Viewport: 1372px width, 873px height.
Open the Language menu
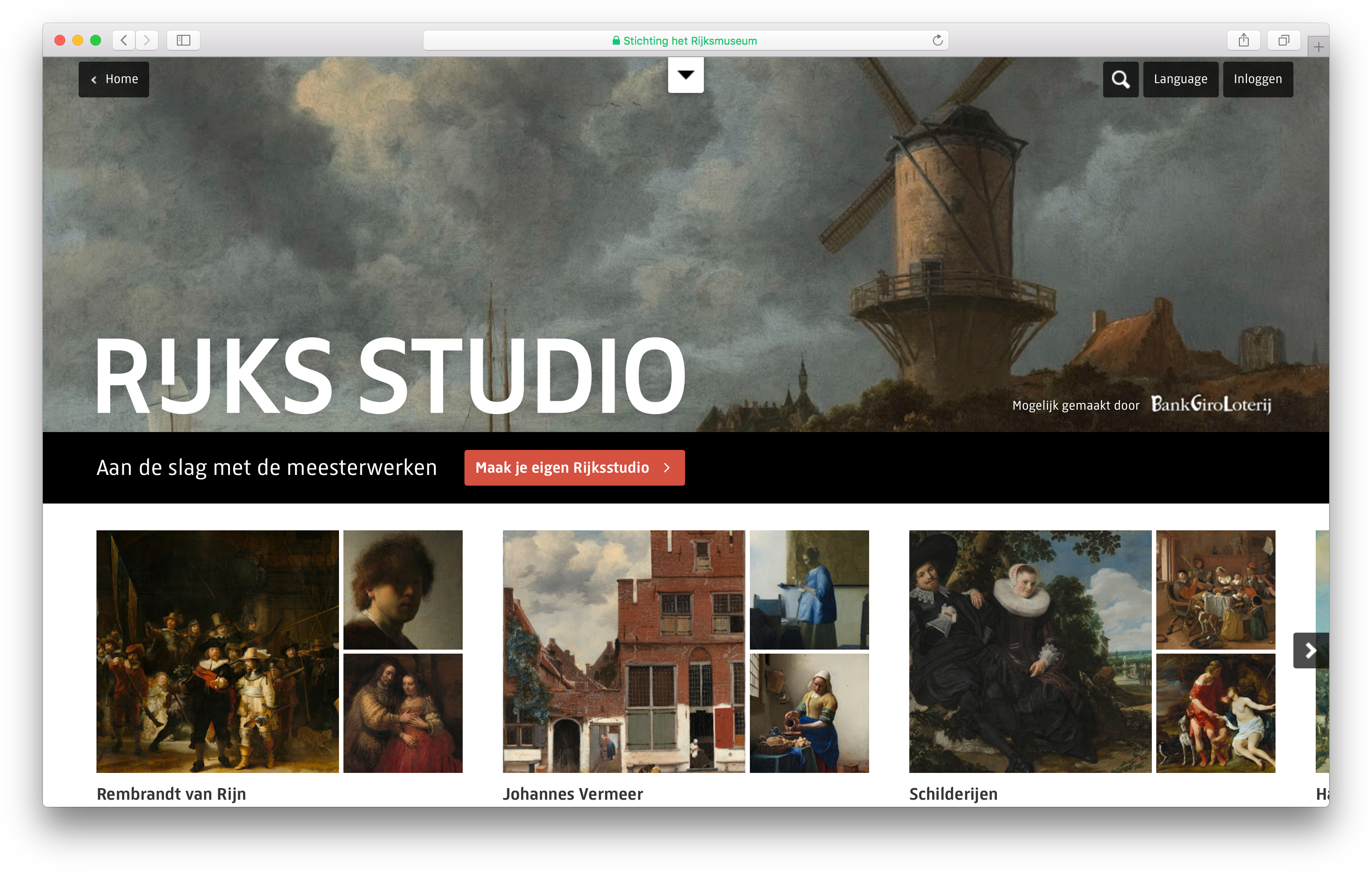point(1180,79)
